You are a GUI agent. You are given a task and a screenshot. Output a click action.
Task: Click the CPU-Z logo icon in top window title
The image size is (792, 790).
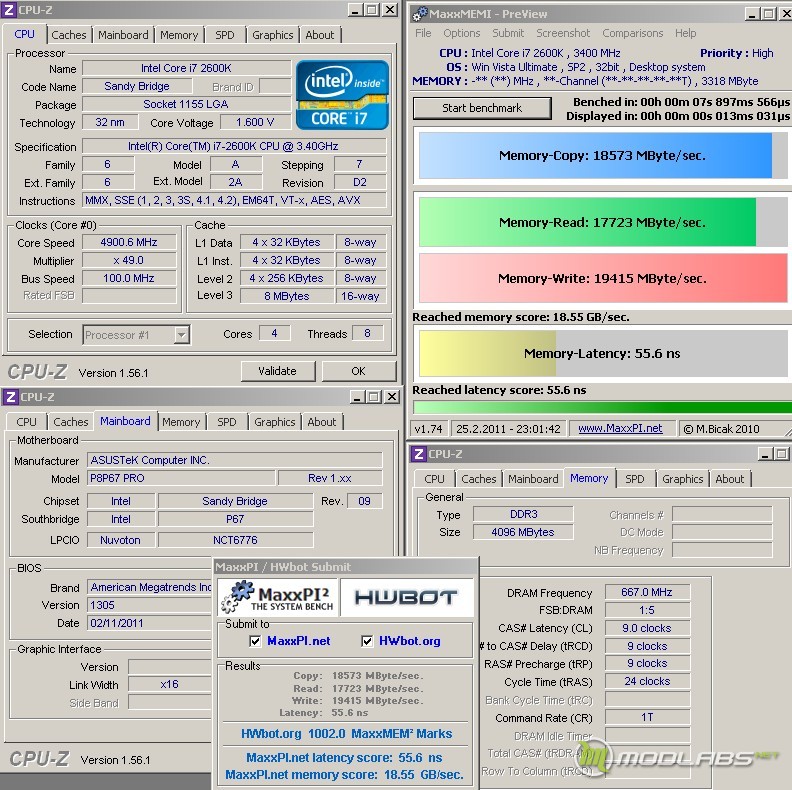pos(9,10)
